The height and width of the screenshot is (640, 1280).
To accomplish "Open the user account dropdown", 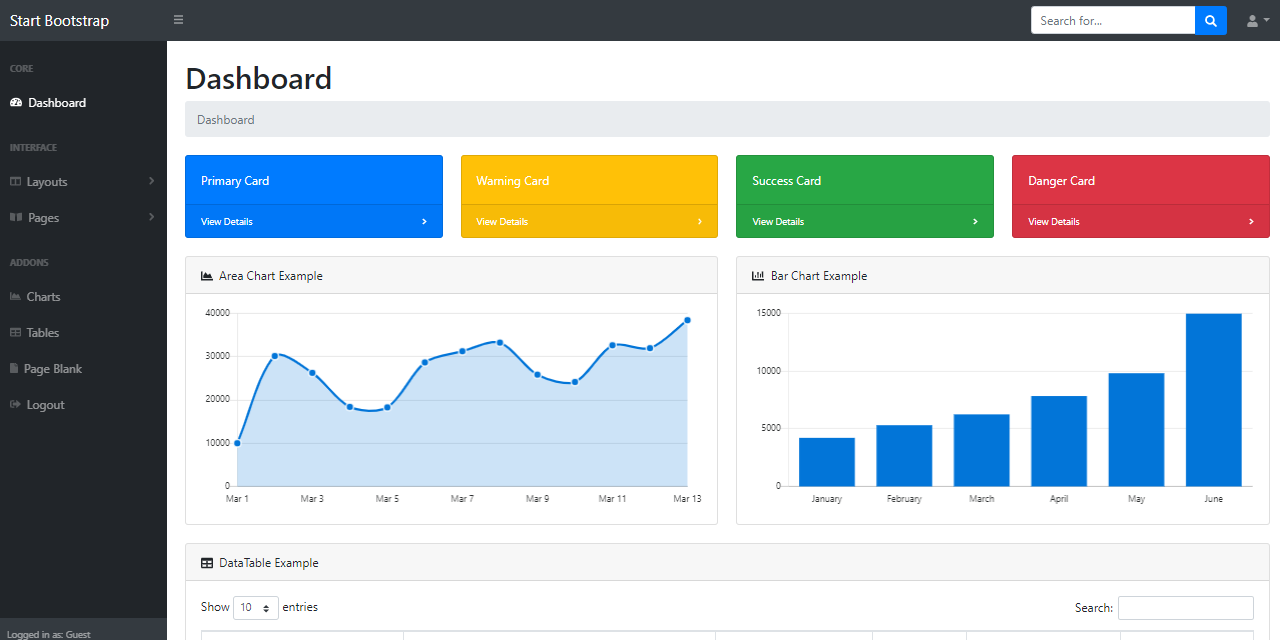I will pyautogui.click(x=1257, y=20).
